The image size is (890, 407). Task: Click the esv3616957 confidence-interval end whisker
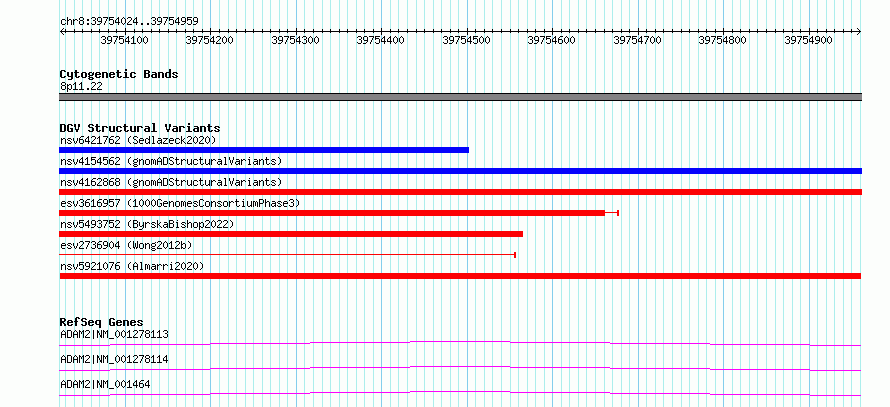tap(618, 213)
